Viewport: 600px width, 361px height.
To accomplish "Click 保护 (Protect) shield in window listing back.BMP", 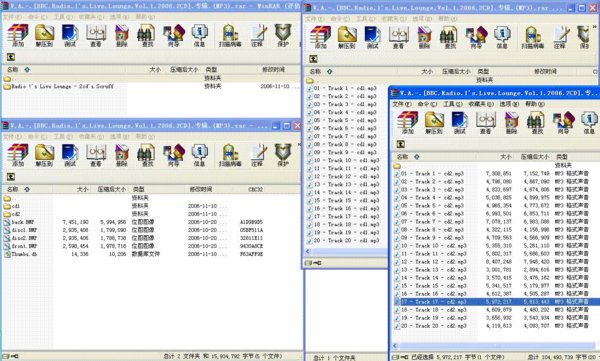I will (x=283, y=155).
